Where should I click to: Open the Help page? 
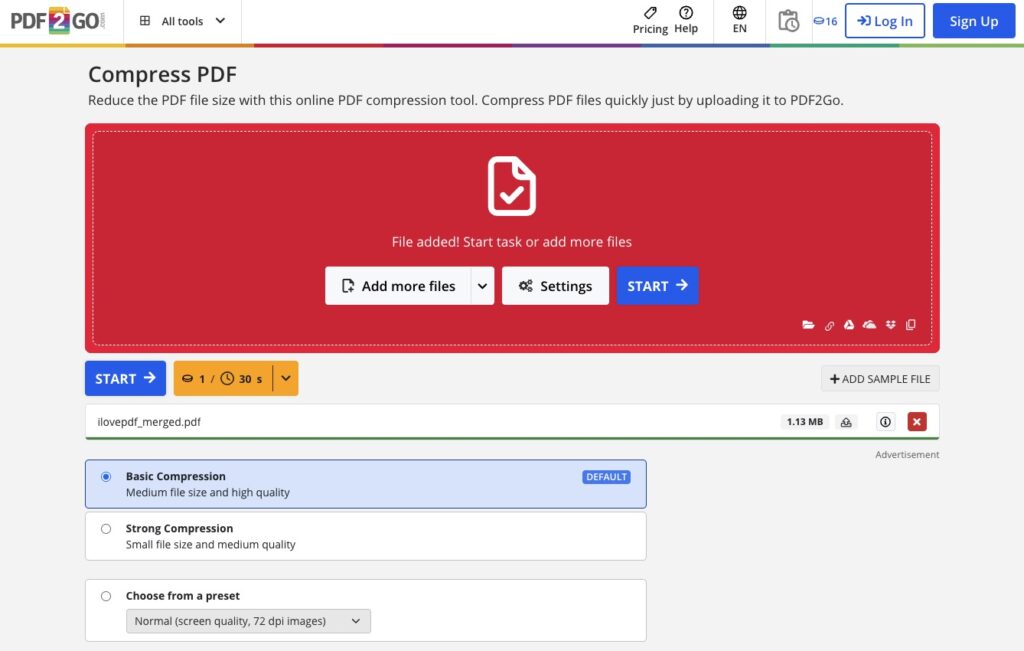tap(686, 20)
